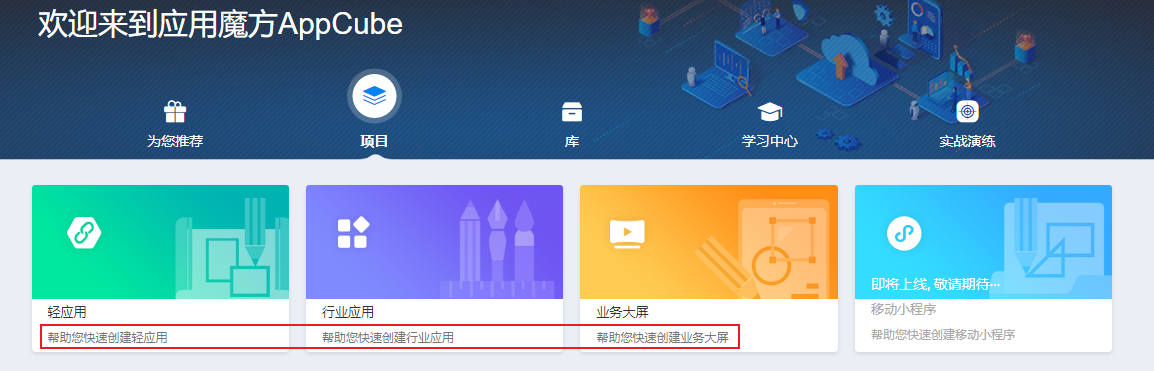Screen dimensions: 1154x371
Task: Open the 库 tab
Action: [x=572, y=141]
